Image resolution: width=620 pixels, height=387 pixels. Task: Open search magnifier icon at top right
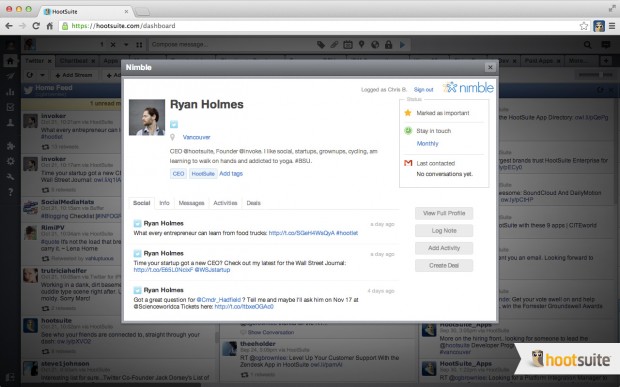coord(588,45)
